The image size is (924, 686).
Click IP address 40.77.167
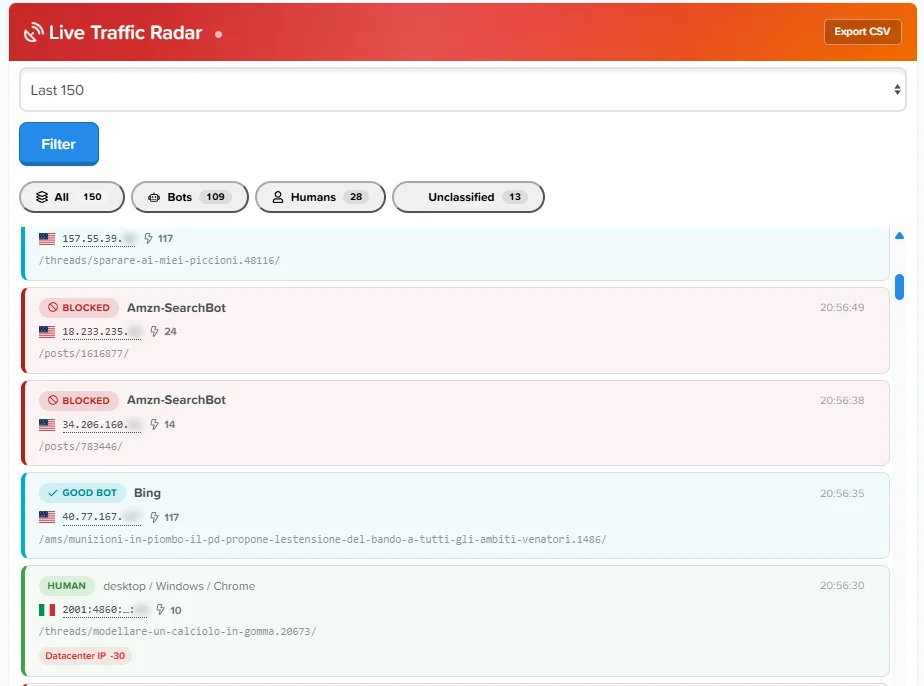pyautogui.click(x=101, y=517)
